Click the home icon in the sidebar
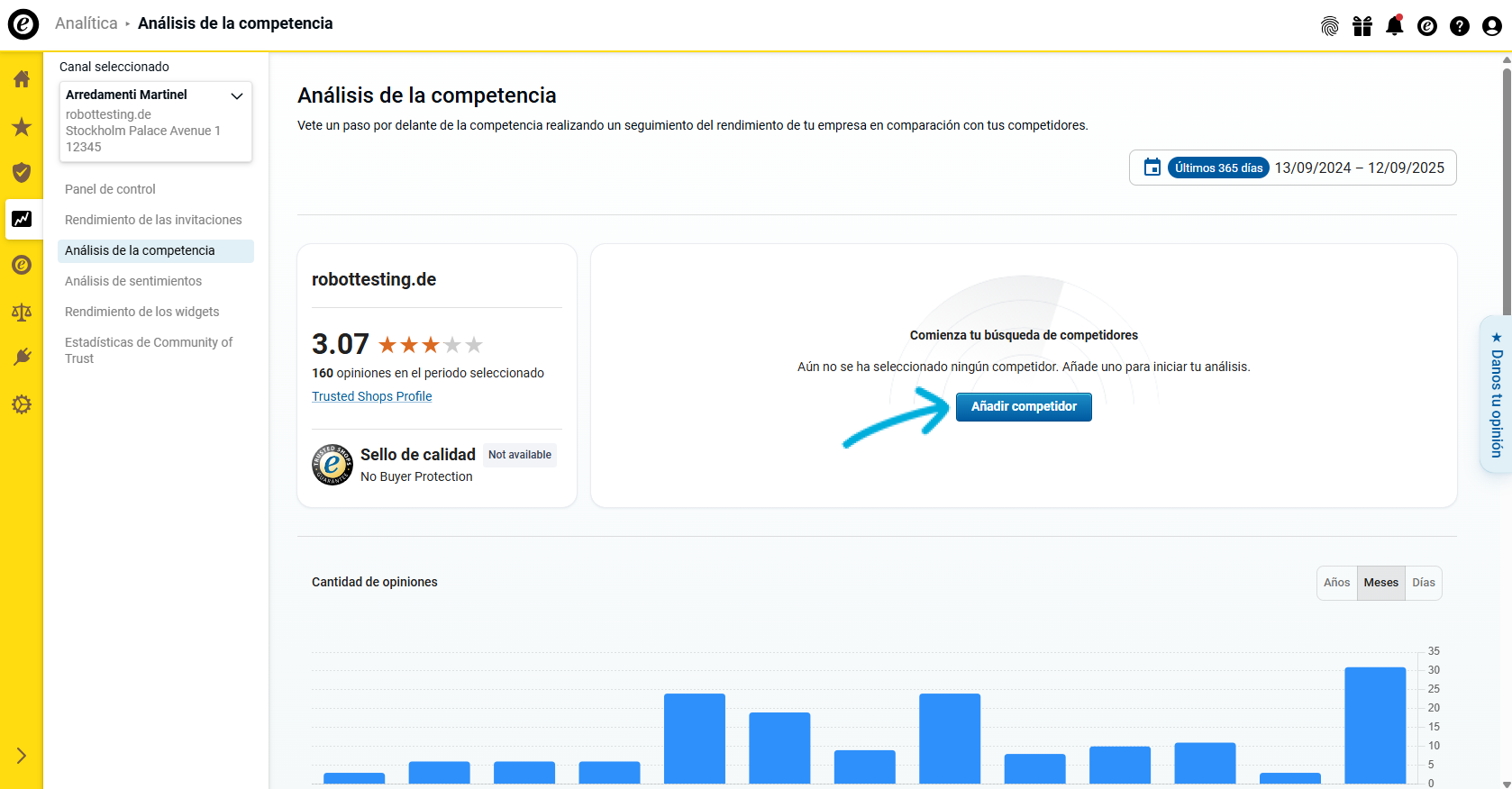1512x789 pixels. pyautogui.click(x=22, y=79)
